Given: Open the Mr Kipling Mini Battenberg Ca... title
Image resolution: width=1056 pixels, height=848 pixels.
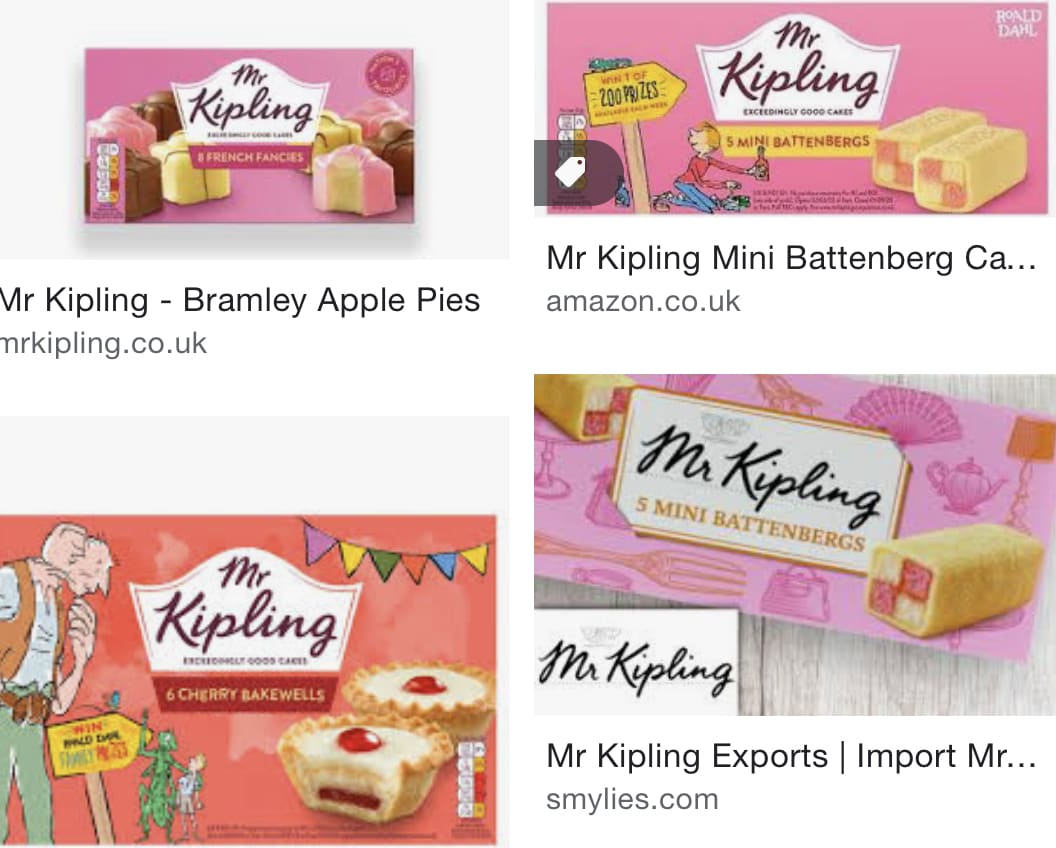Looking at the screenshot, I should [791, 257].
